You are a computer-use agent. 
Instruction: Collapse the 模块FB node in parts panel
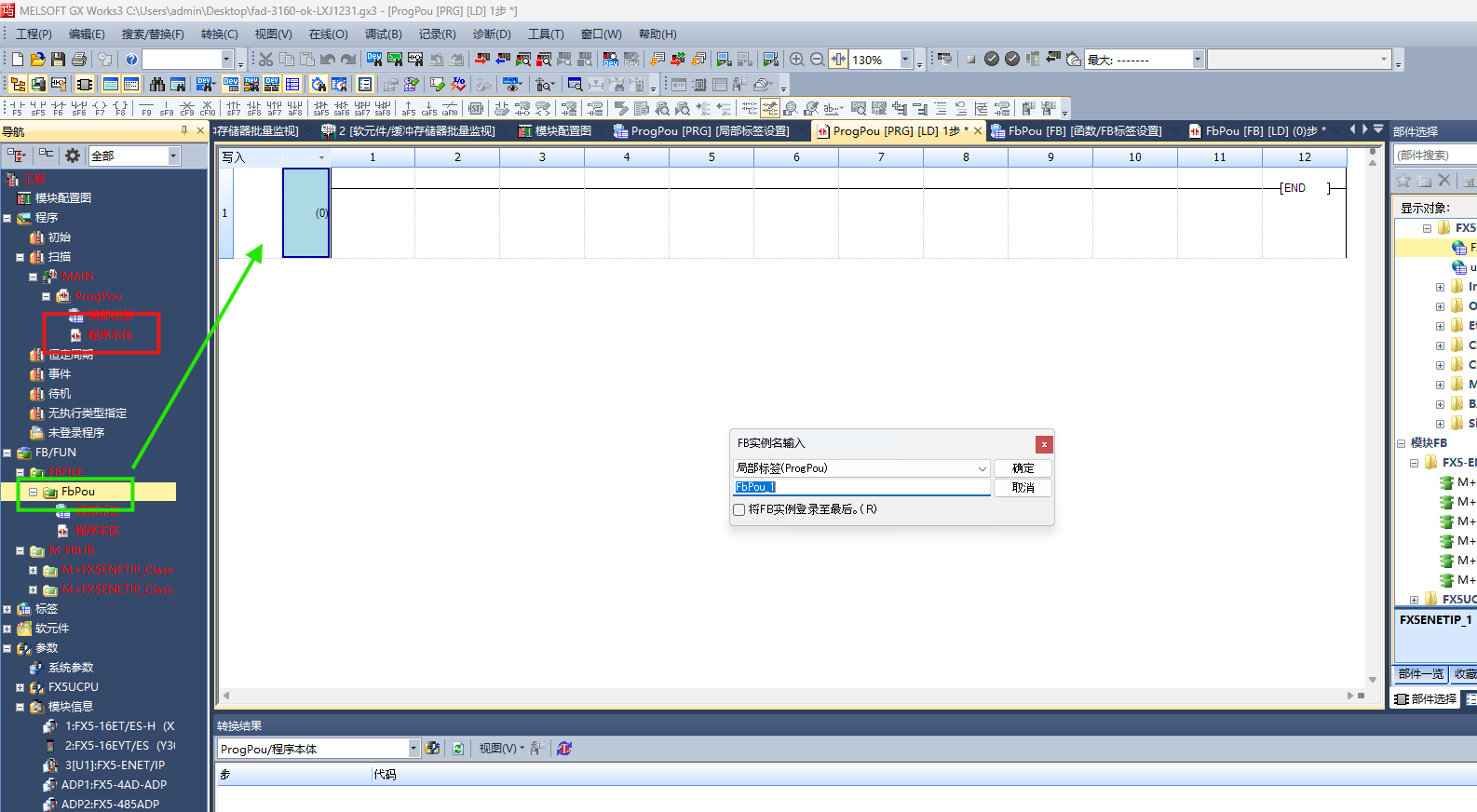point(1401,443)
